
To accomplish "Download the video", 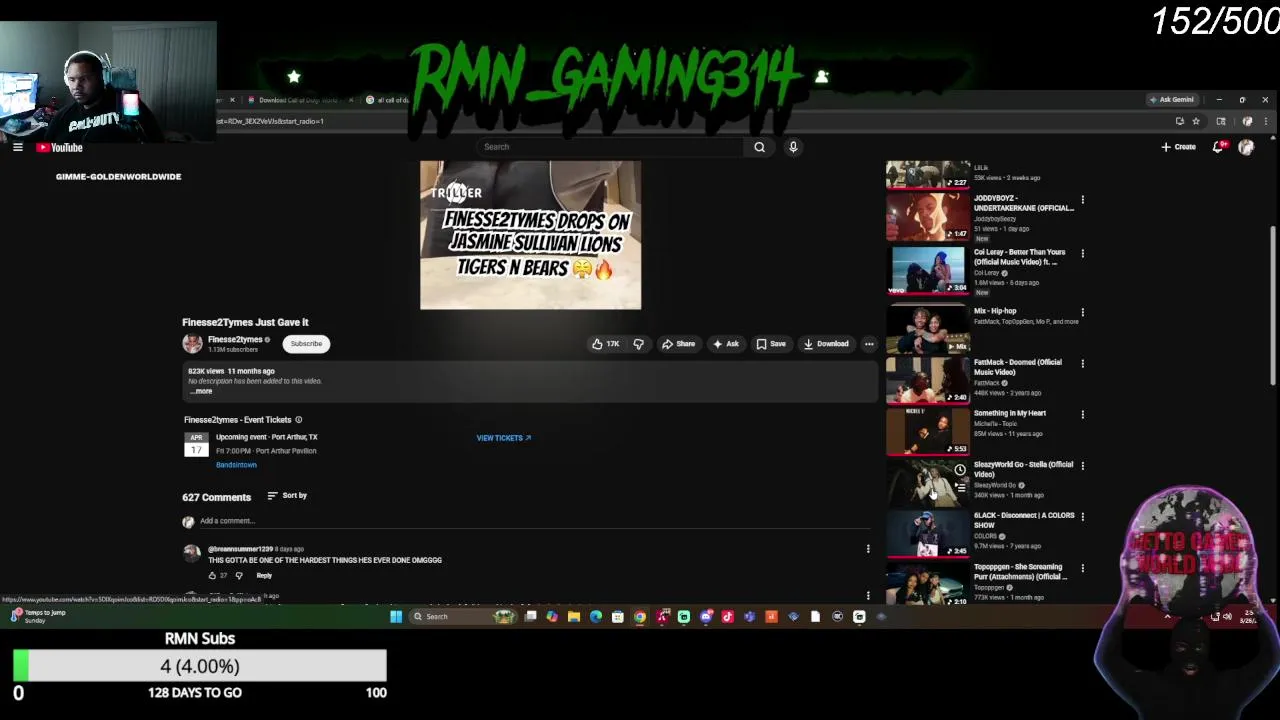I will pyautogui.click(x=826, y=344).
